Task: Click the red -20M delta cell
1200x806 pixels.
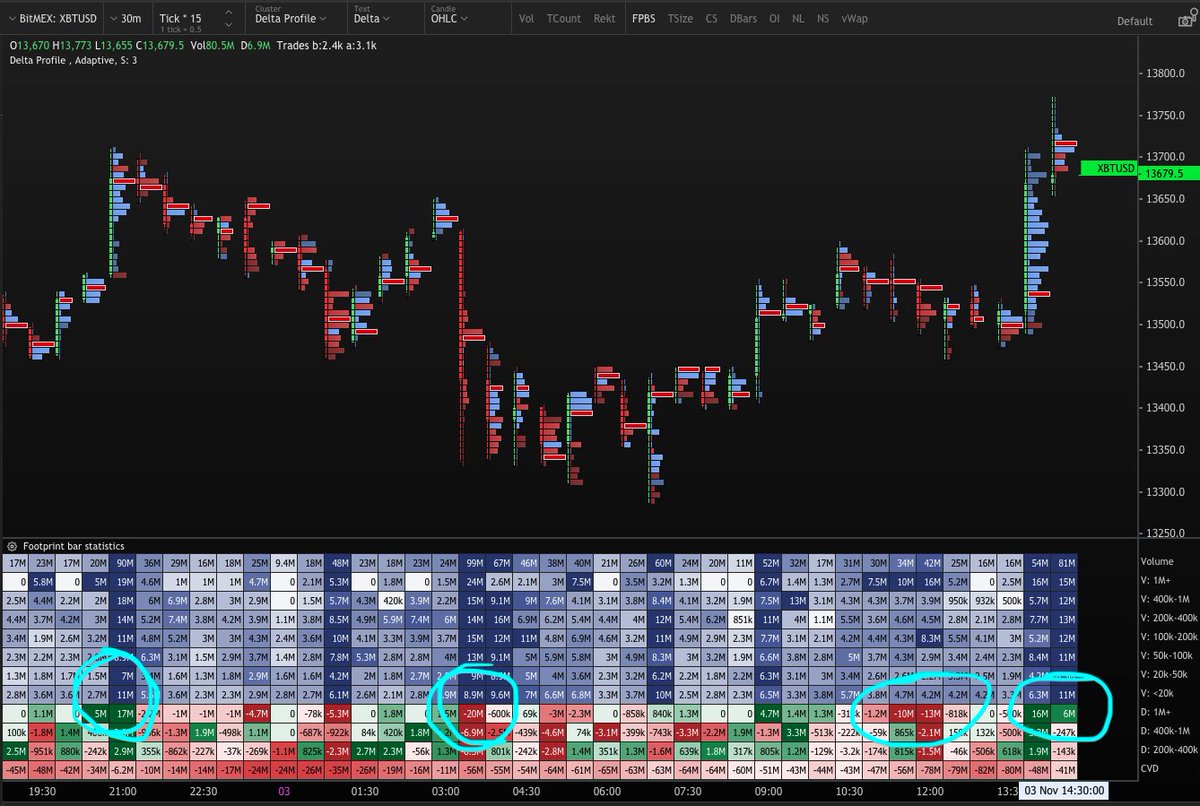Action: coord(473,714)
